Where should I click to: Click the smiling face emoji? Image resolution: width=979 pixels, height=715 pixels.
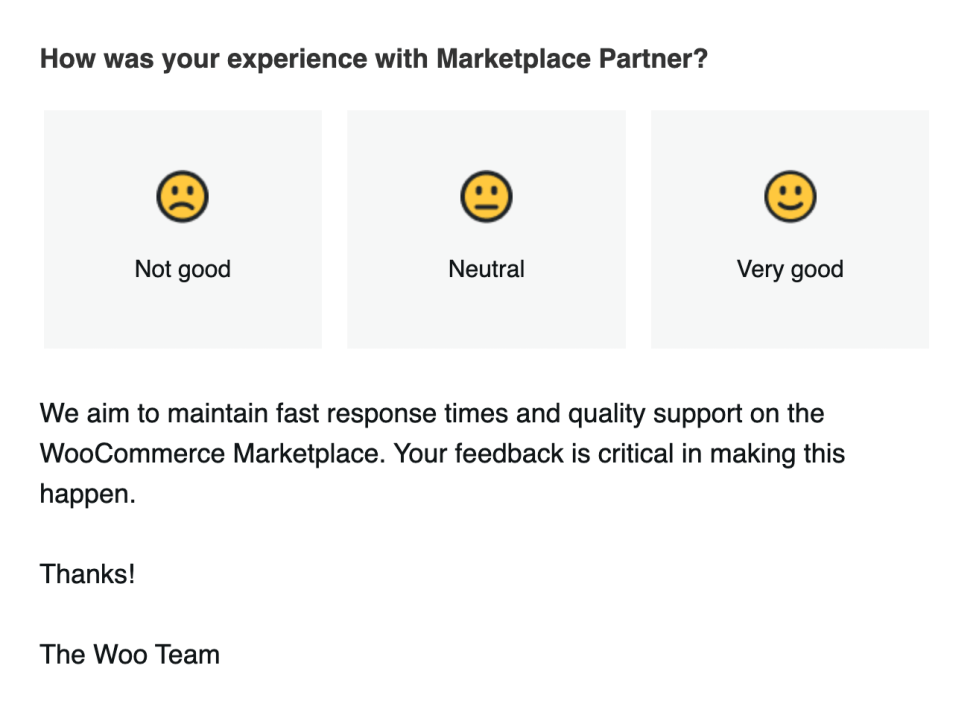click(x=790, y=197)
